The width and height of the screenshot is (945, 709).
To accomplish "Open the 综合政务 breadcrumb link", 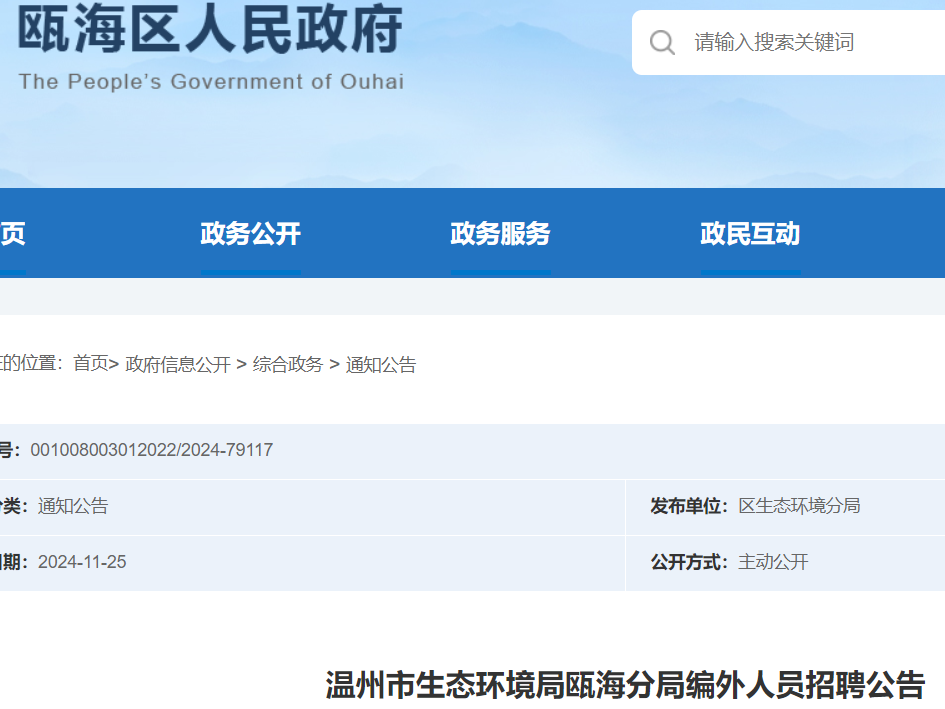I will coord(288,364).
